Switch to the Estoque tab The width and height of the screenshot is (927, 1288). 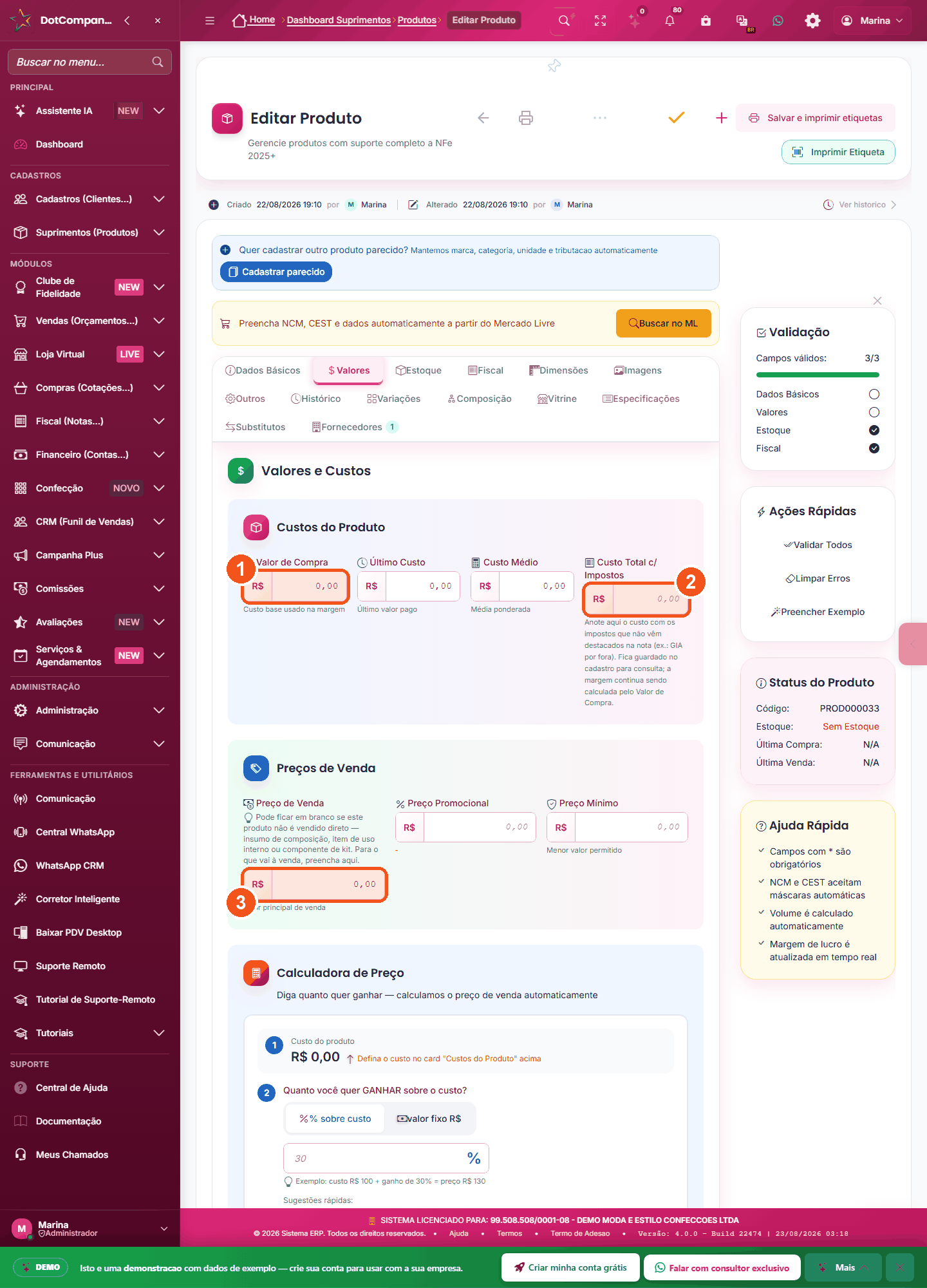point(418,370)
